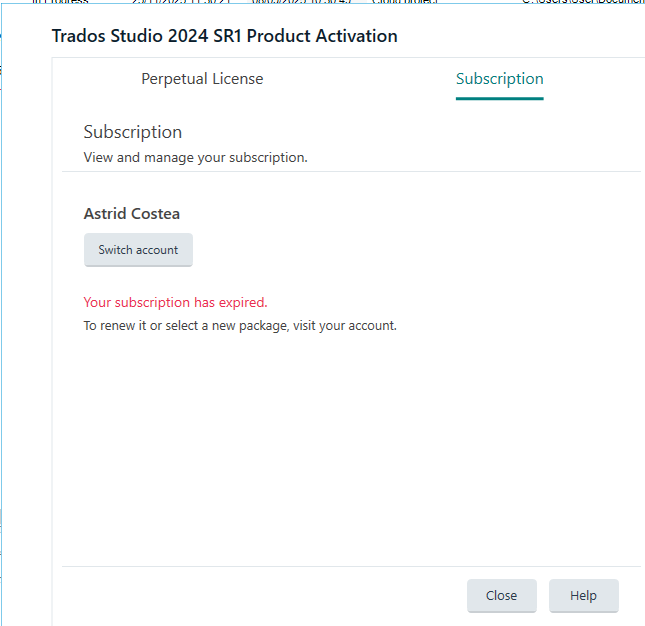Viewport: 645px width, 626px height.
Task: Close the Product Activation dialog
Action: [501, 596]
